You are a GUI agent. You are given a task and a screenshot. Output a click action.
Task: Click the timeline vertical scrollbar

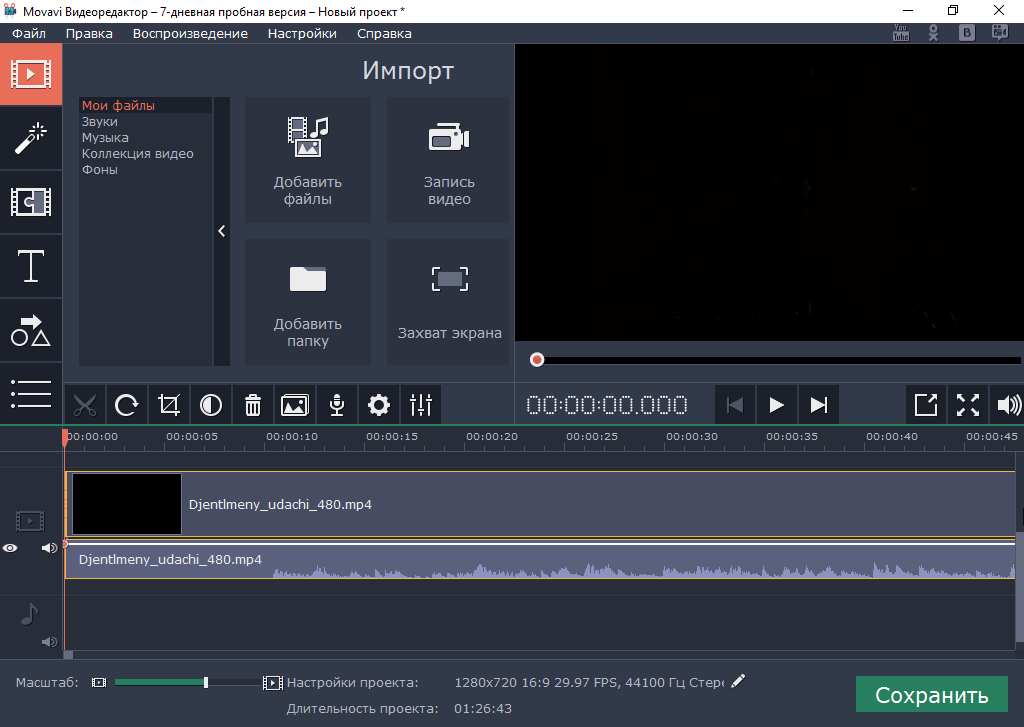(x=1019, y=587)
